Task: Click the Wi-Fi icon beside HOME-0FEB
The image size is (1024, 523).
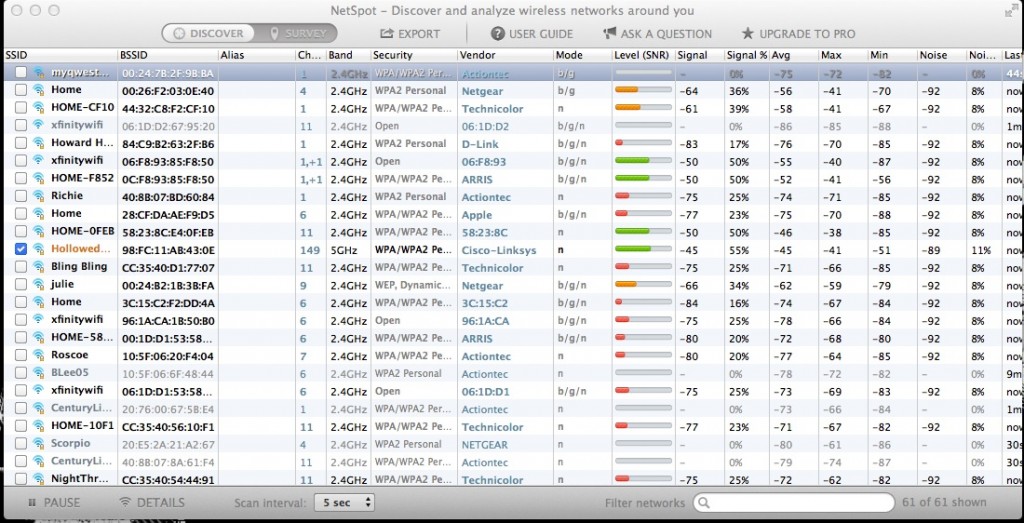Action: 39,231
